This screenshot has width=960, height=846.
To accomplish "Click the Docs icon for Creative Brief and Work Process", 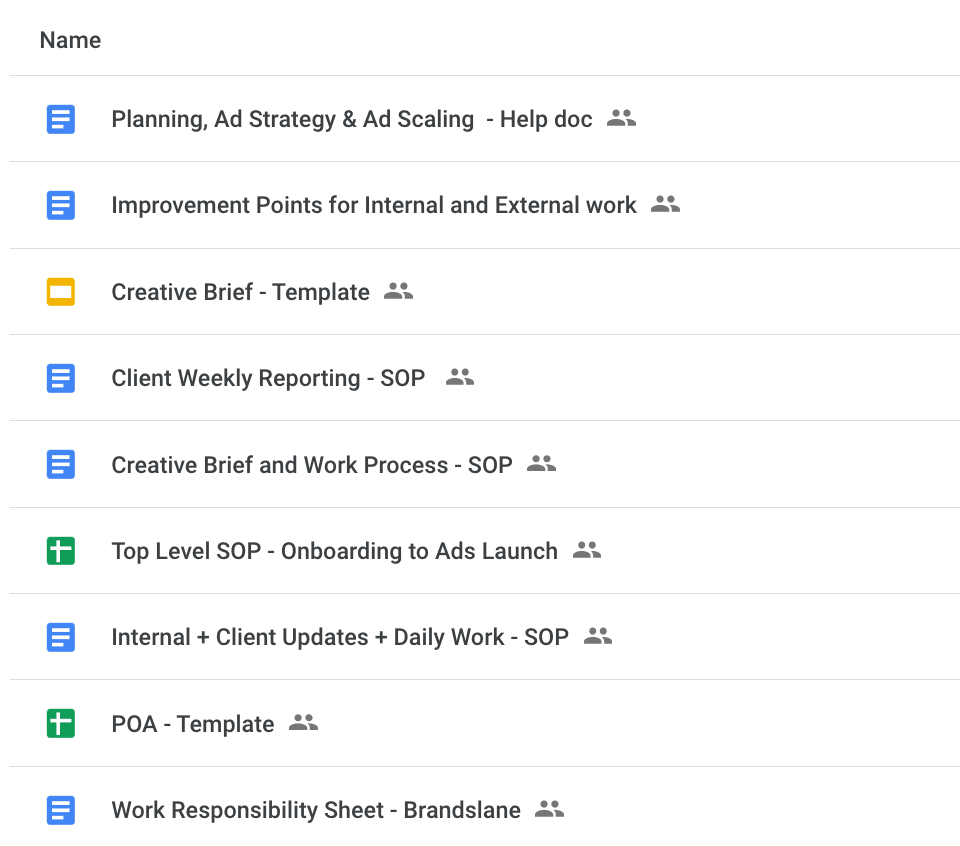I will [x=61, y=465].
